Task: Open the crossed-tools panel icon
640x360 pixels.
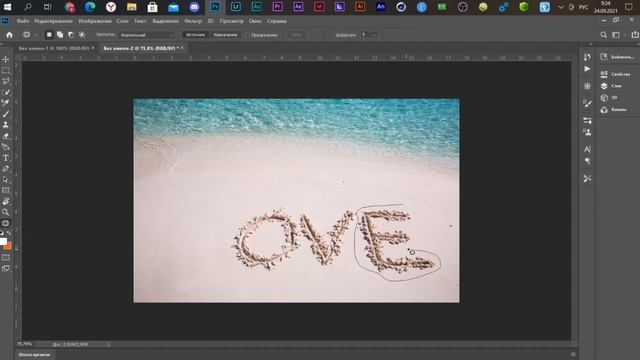Action: point(587,179)
